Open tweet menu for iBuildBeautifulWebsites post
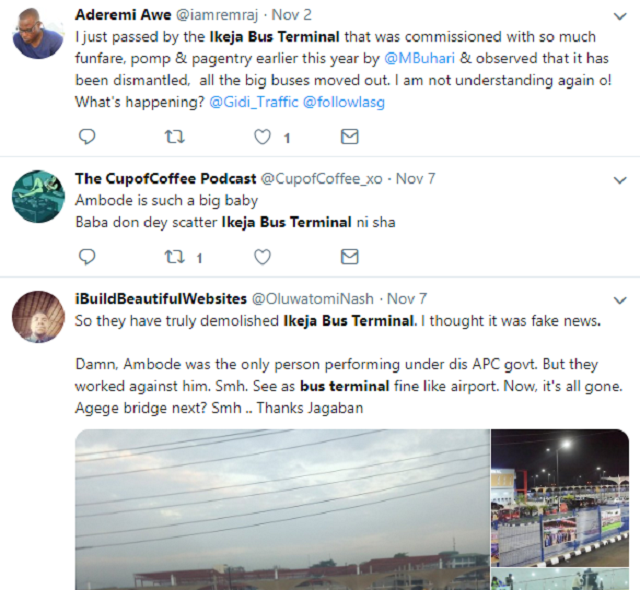Viewport: 640px width, 590px height. tap(617, 299)
